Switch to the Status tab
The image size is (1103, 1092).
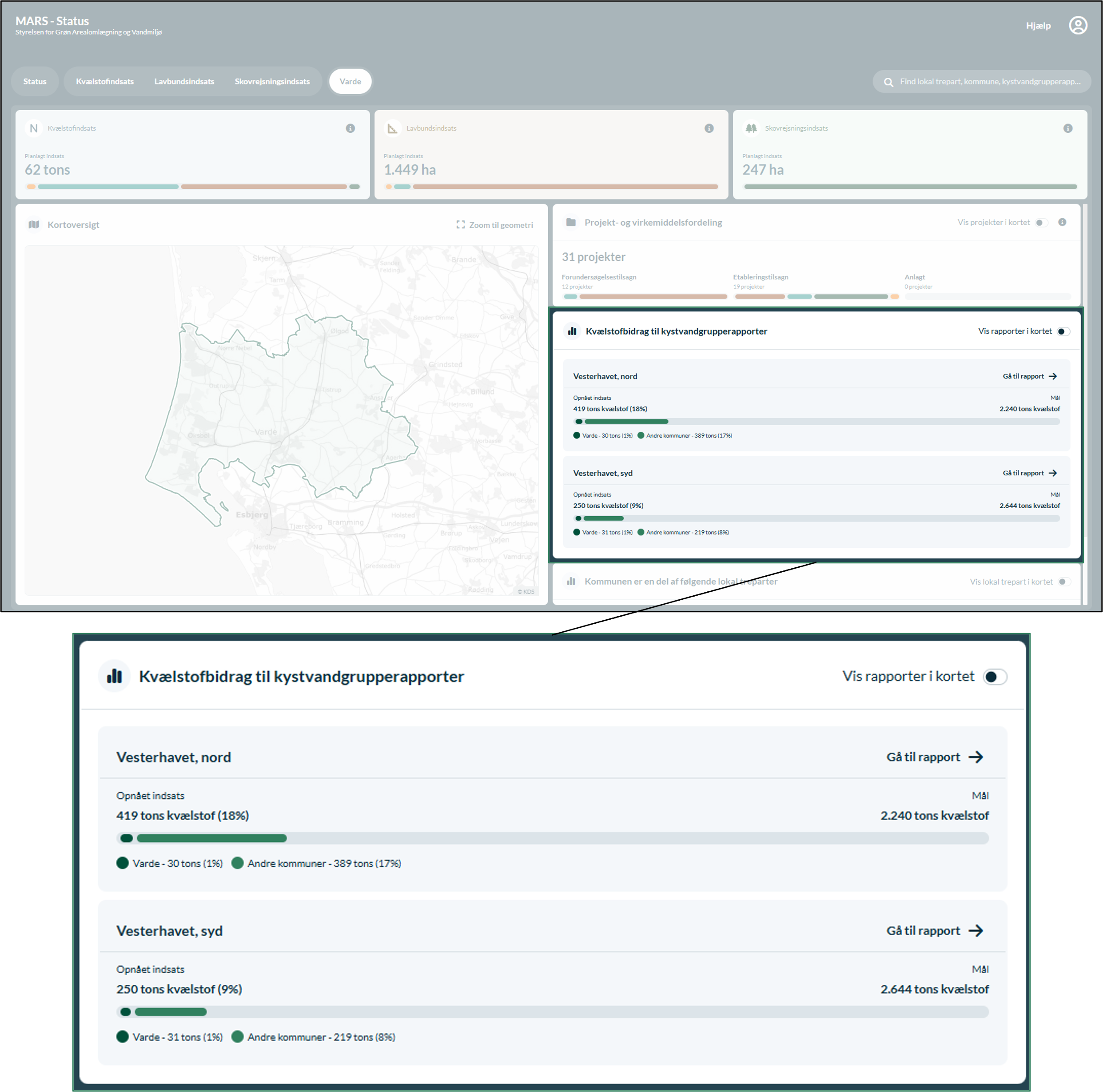[x=35, y=82]
